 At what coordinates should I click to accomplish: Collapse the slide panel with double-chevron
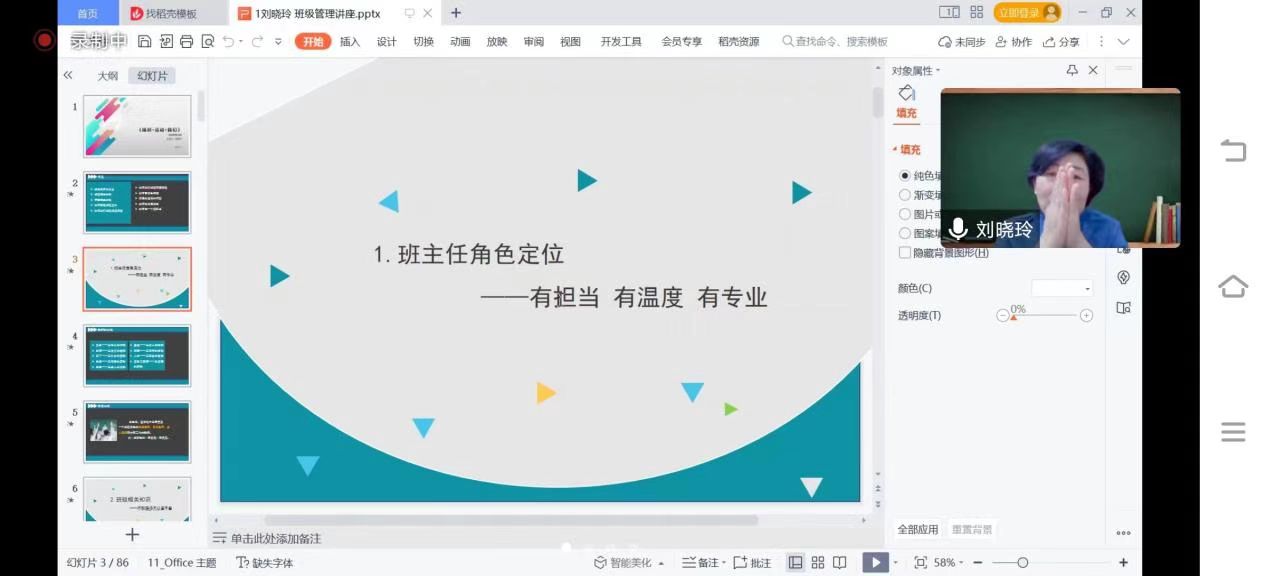(68, 76)
